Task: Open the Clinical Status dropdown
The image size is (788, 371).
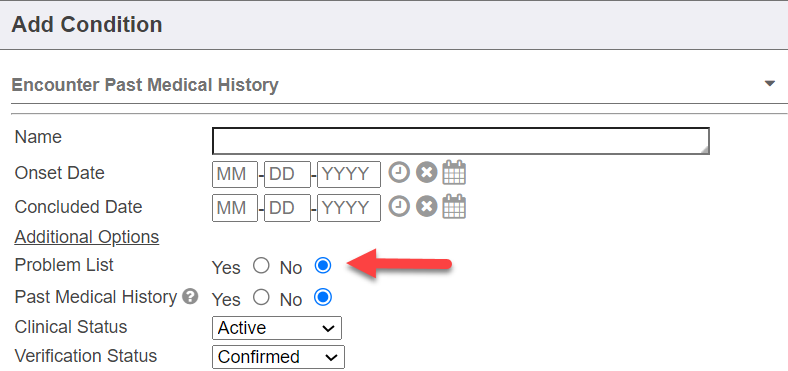Action: 277,328
